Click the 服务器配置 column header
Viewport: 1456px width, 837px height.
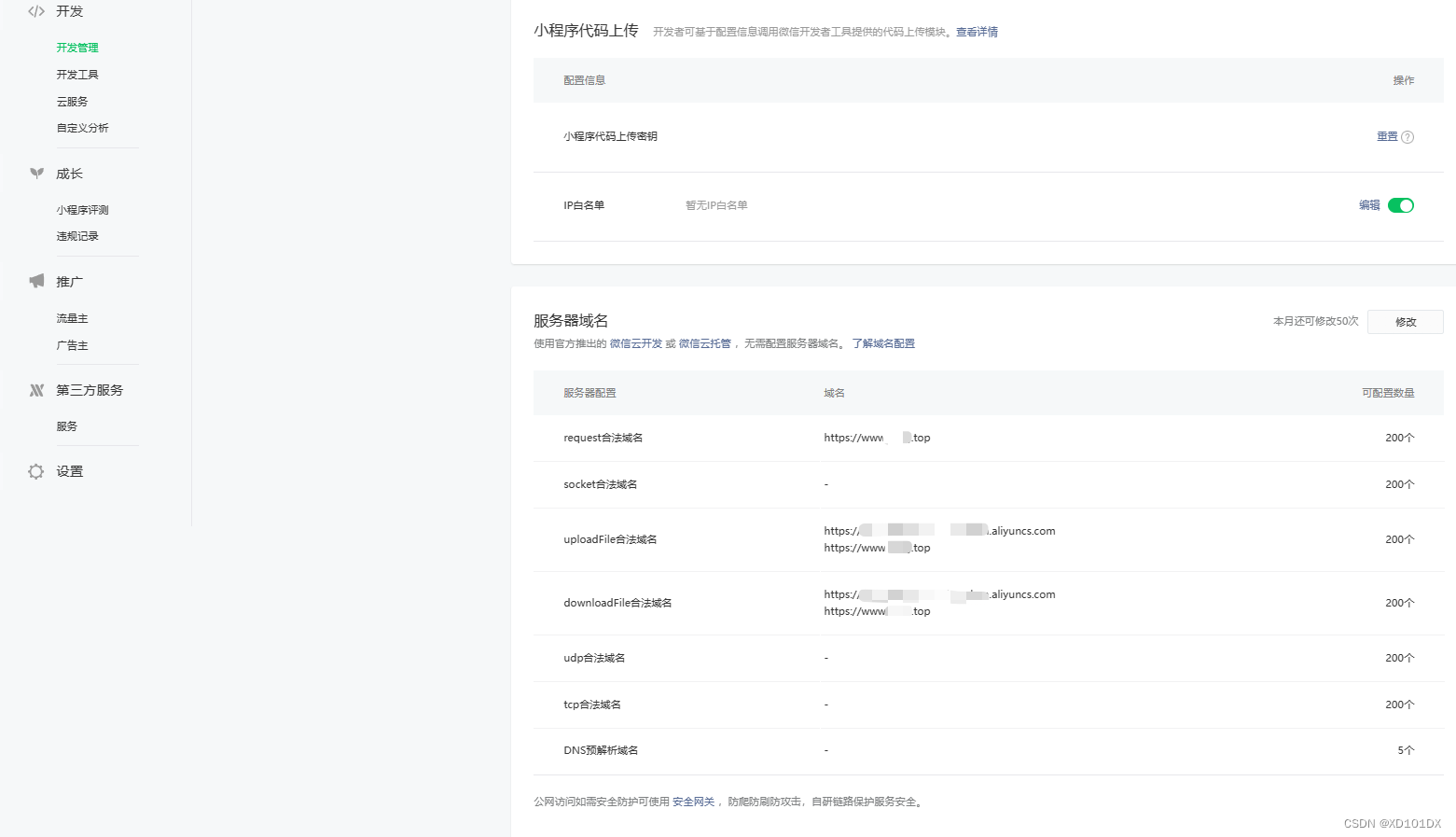(589, 393)
